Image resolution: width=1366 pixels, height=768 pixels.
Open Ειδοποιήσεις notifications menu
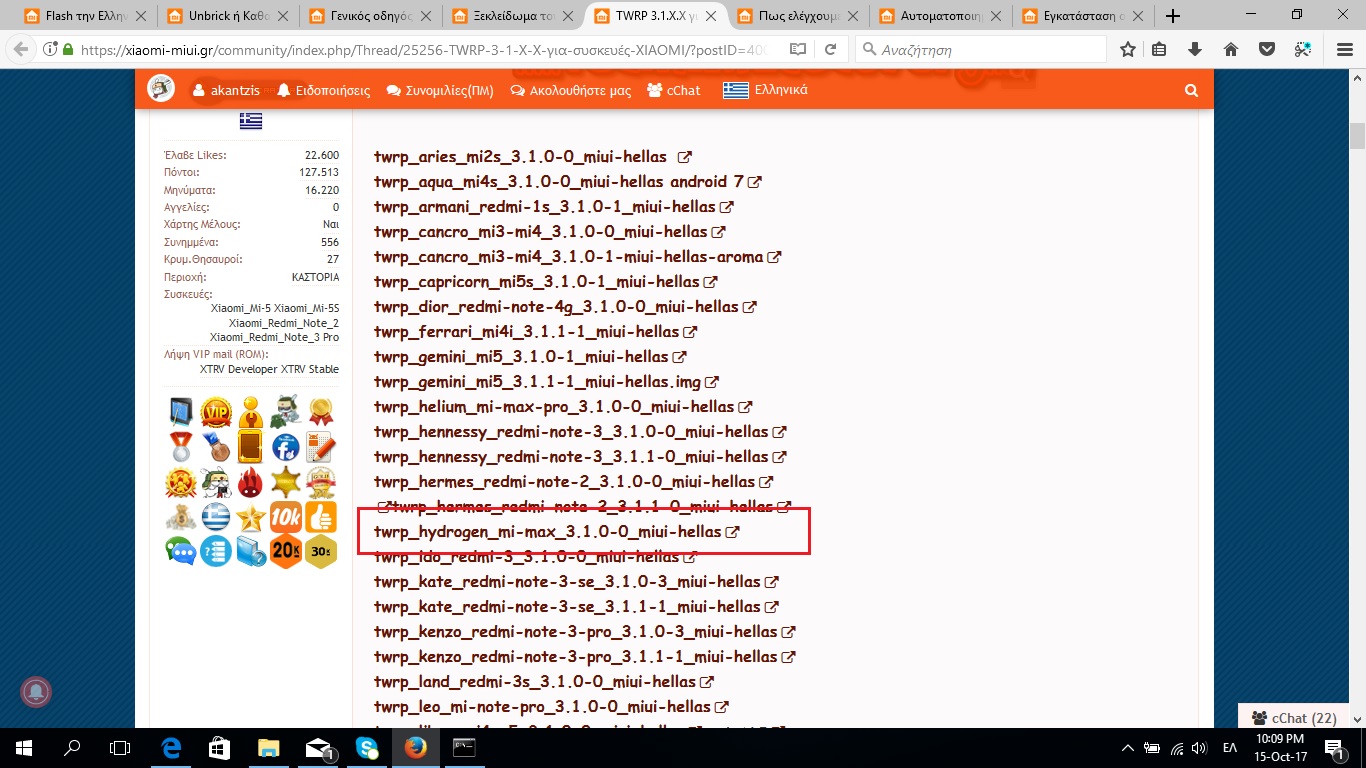point(324,90)
